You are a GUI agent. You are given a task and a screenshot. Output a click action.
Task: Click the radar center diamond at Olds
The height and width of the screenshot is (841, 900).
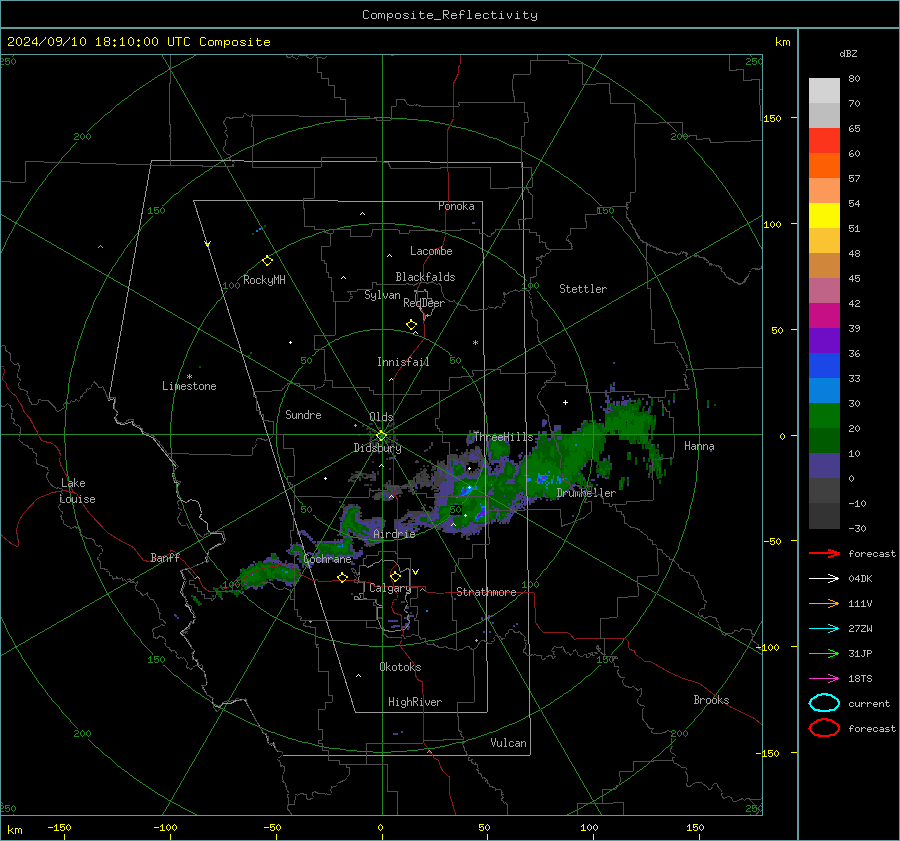[x=381, y=436]
